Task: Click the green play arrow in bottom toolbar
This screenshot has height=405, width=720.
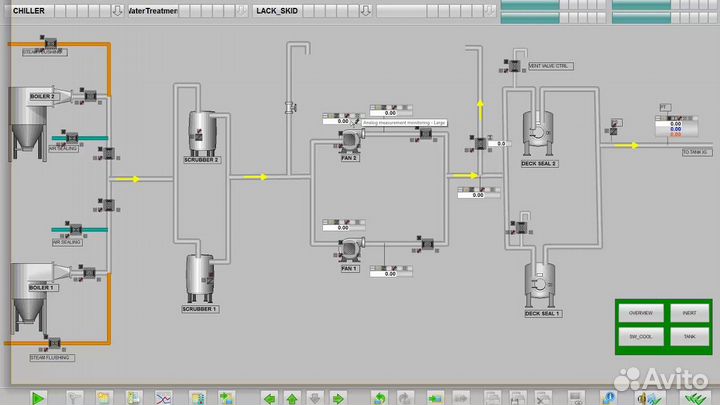Action: [x=38, y=397]
